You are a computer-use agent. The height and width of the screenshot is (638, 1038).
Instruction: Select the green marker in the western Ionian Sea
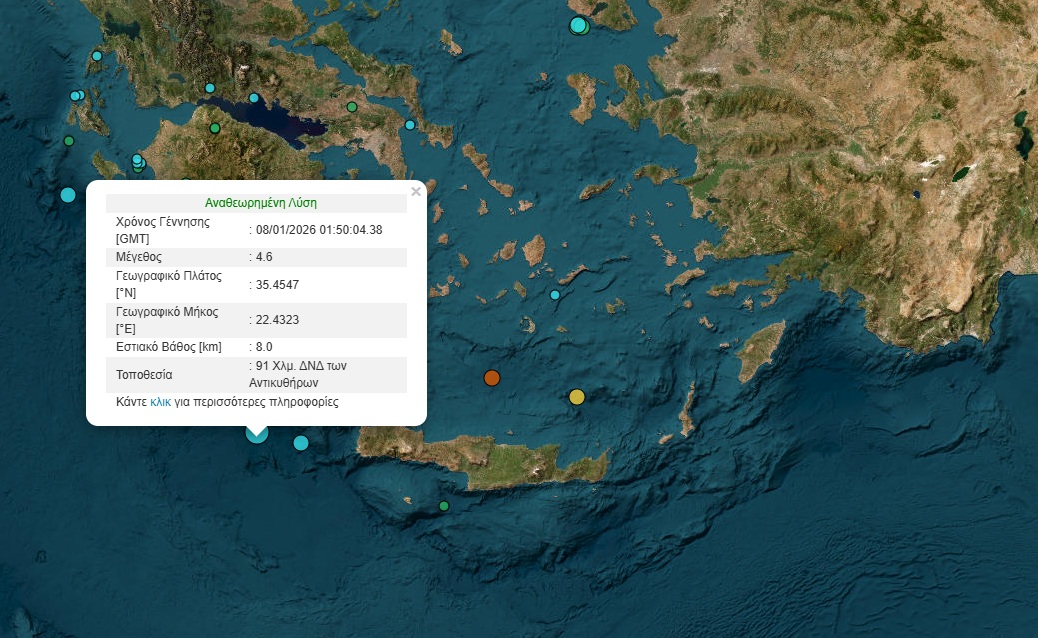69,141
